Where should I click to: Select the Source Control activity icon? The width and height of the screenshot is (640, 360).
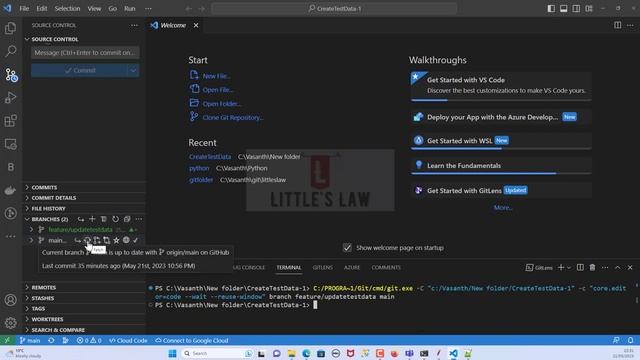(11, 75)
